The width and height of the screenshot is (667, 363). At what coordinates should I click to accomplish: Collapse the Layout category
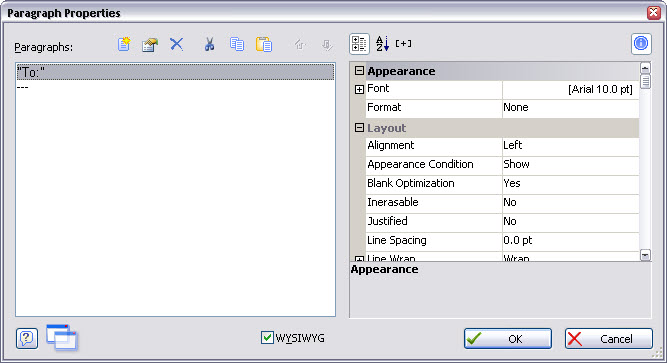pos(359,128)
